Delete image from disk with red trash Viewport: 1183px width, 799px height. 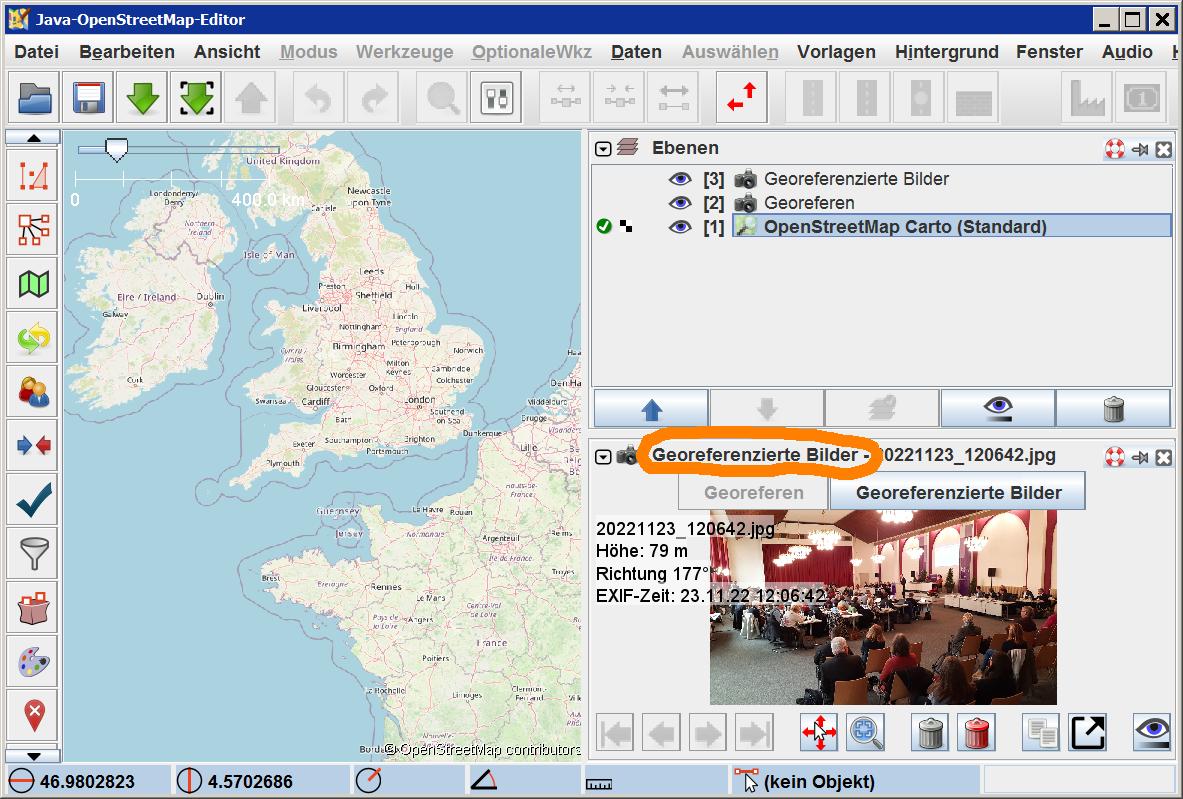(x=975, y=734)
